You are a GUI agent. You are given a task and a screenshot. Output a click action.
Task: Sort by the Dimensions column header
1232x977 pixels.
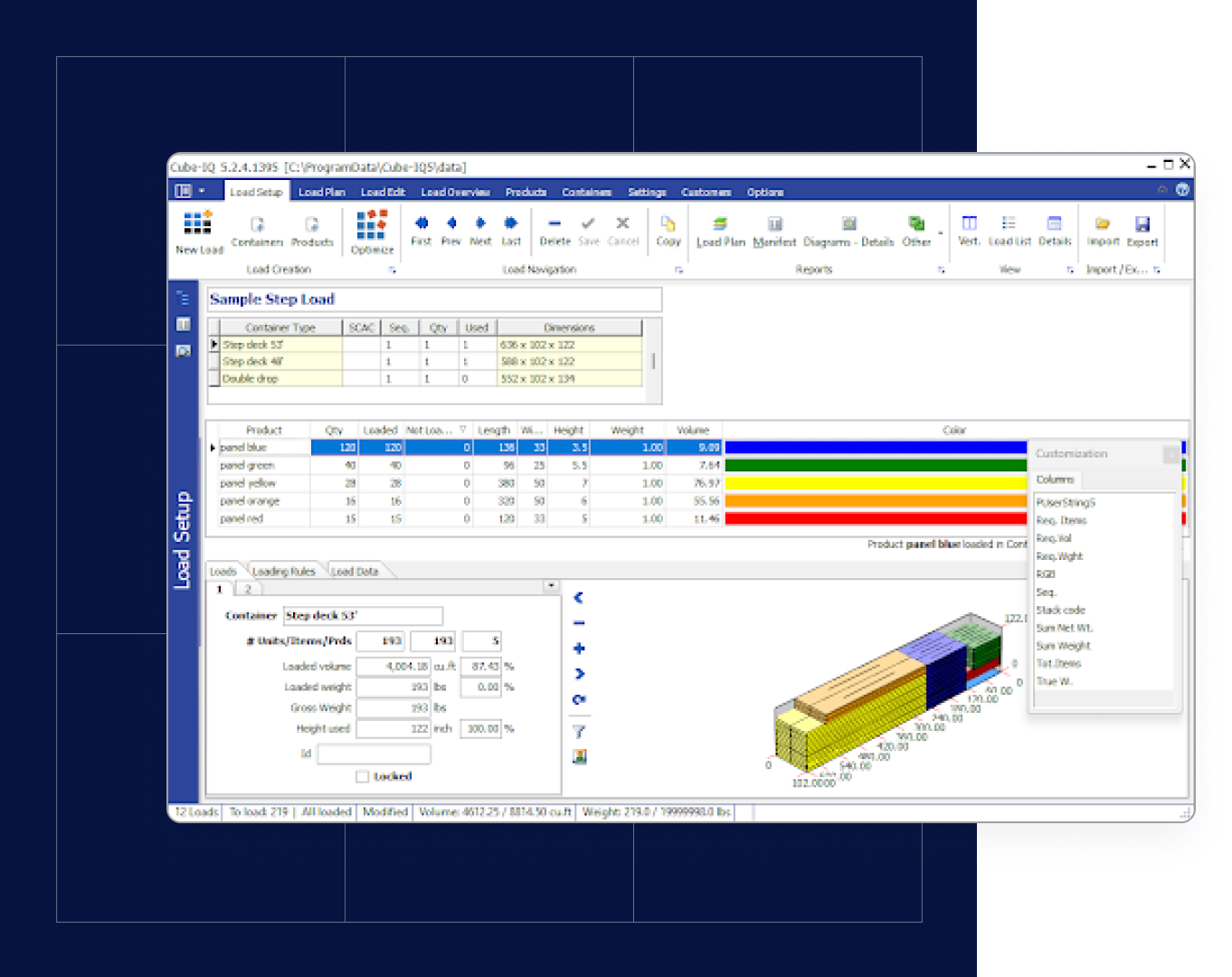(570, 327)
